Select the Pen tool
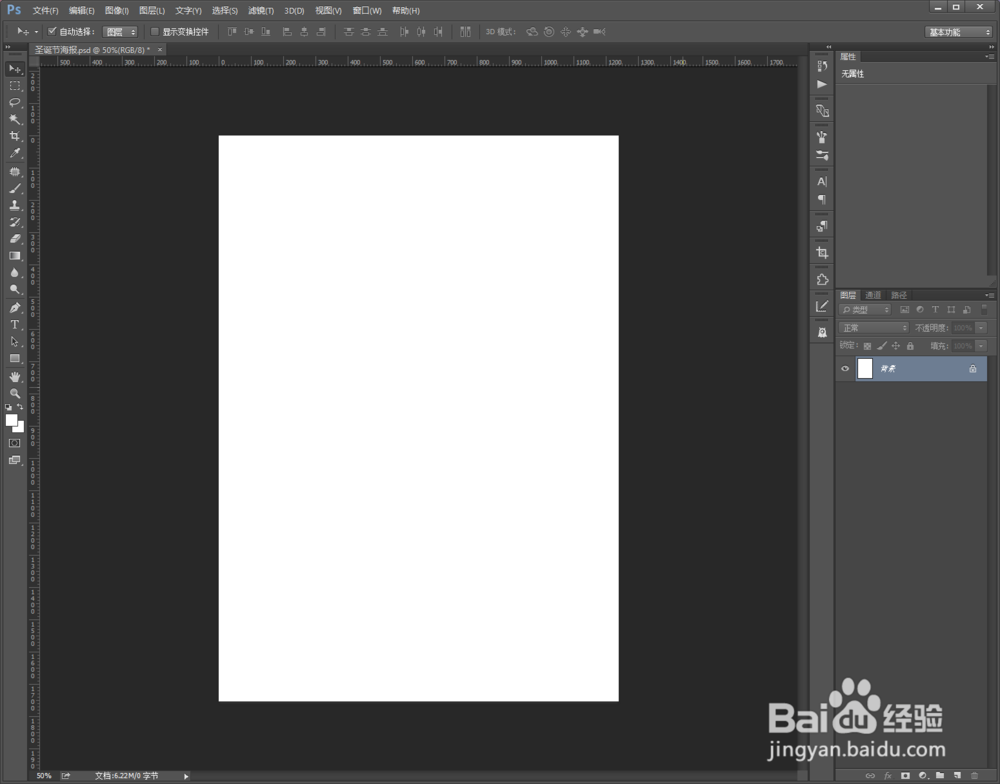This screenshot has height=784, width=1000. point(14,307)
